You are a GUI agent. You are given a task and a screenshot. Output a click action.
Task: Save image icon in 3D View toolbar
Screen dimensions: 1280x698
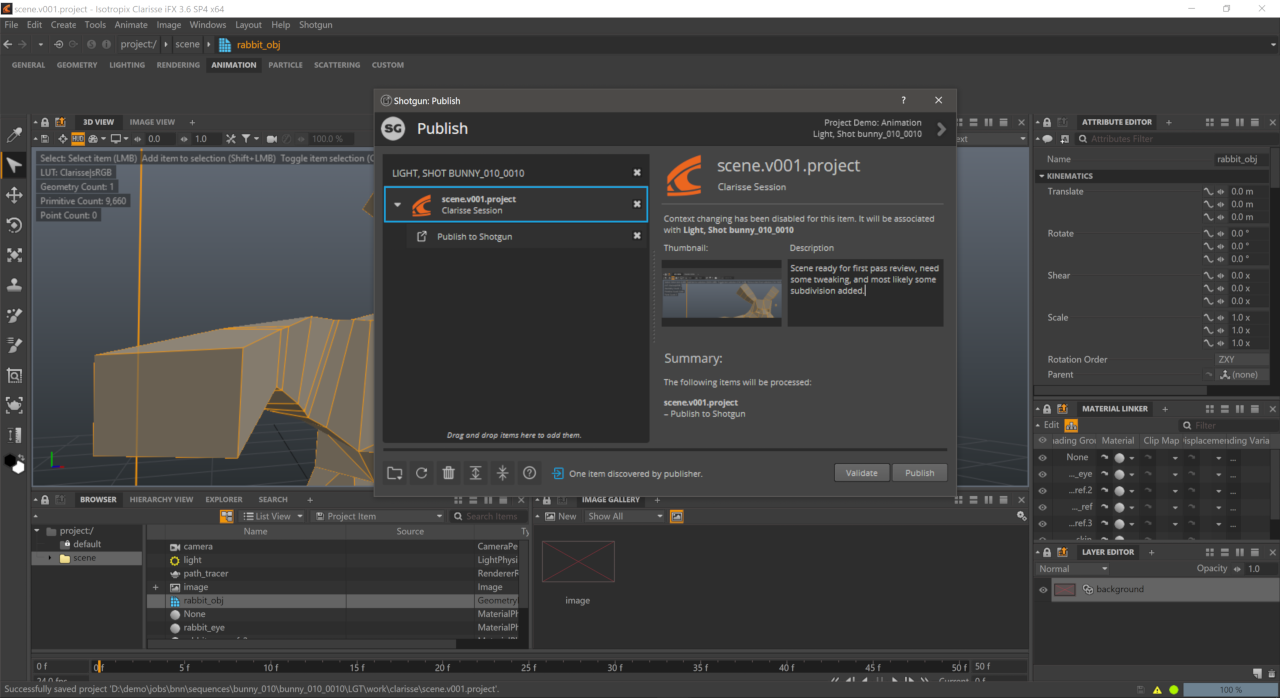(45, 139)
